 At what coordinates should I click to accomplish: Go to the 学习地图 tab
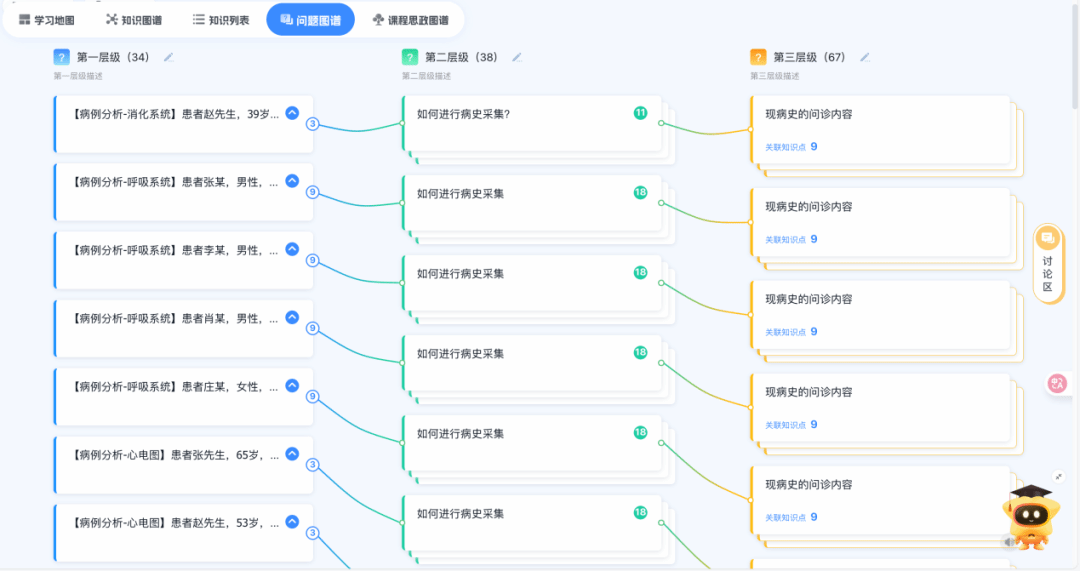pos(47,20)
